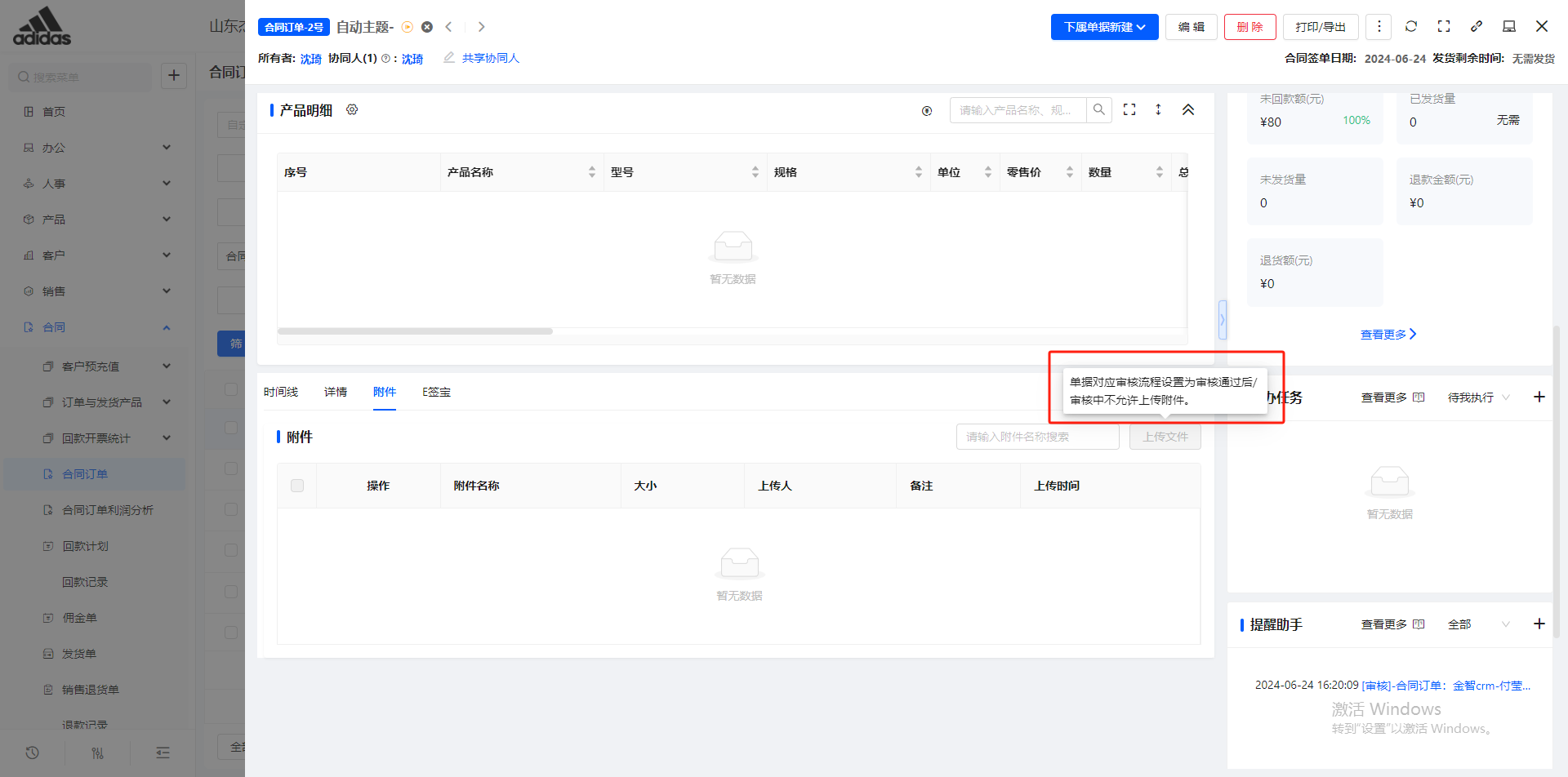Add a new reminder in 提醒助手

(1539, 624)
